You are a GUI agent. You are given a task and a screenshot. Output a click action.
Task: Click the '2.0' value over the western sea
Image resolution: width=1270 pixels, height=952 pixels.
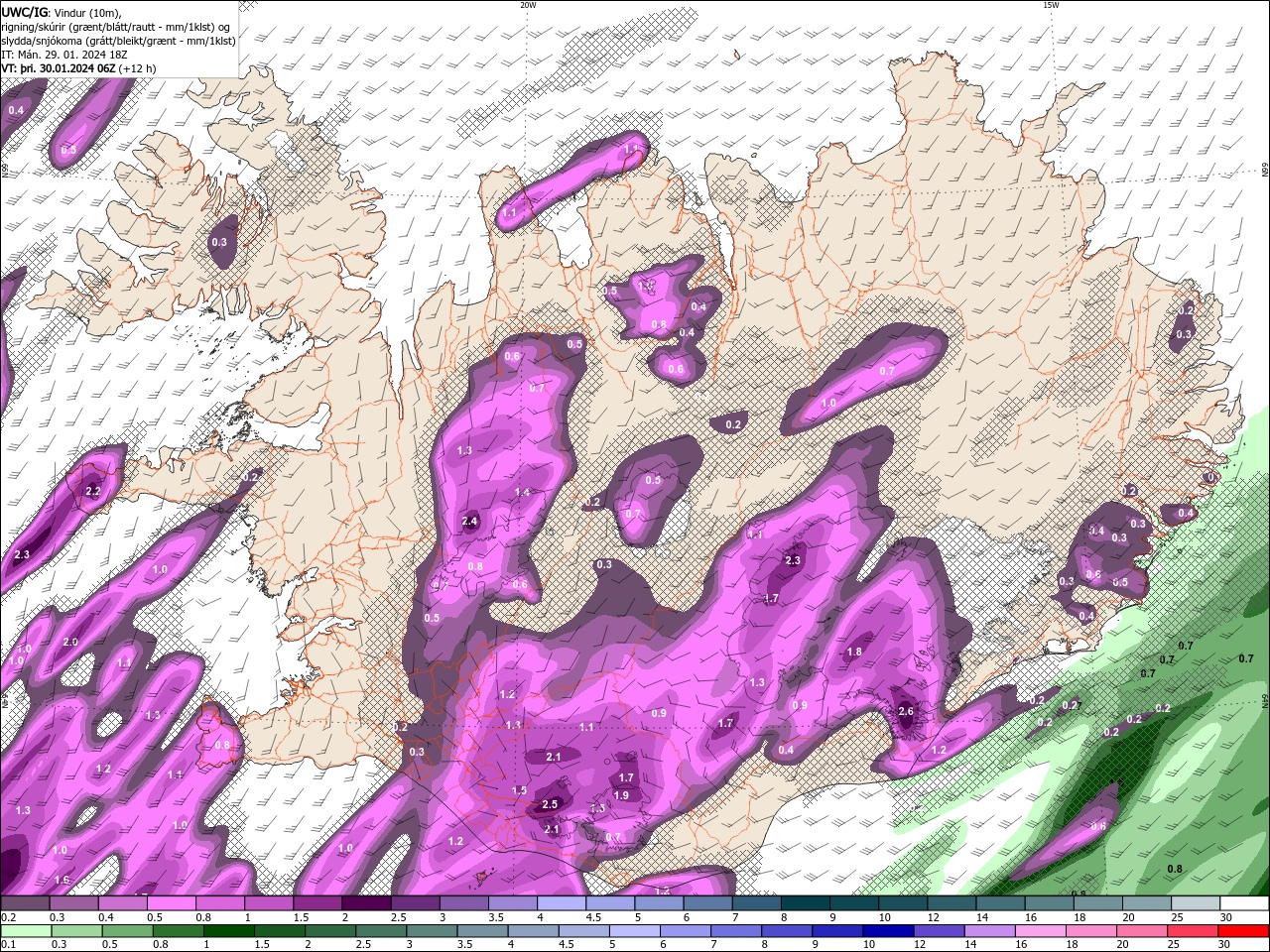[69, 642]
